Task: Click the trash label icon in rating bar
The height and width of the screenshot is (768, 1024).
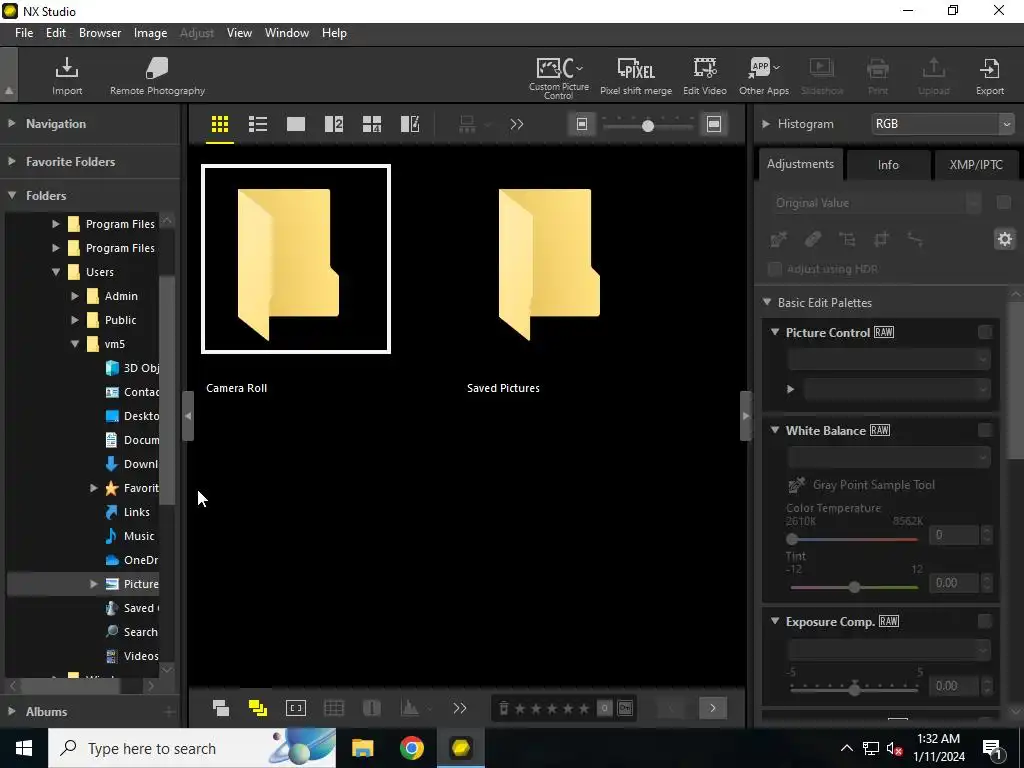Action: click(504, 708)
